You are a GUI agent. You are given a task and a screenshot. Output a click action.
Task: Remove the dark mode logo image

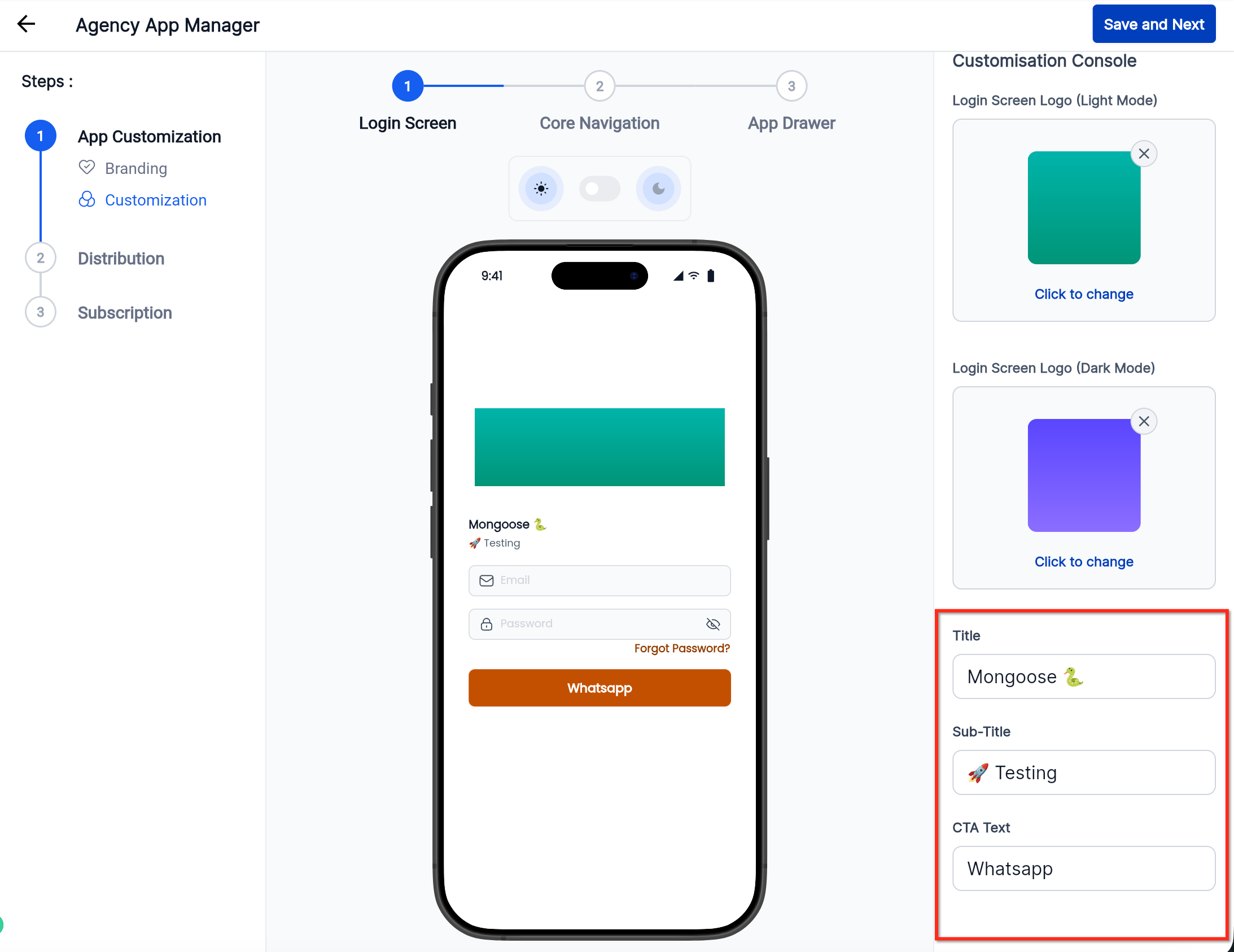(1144, 421)
